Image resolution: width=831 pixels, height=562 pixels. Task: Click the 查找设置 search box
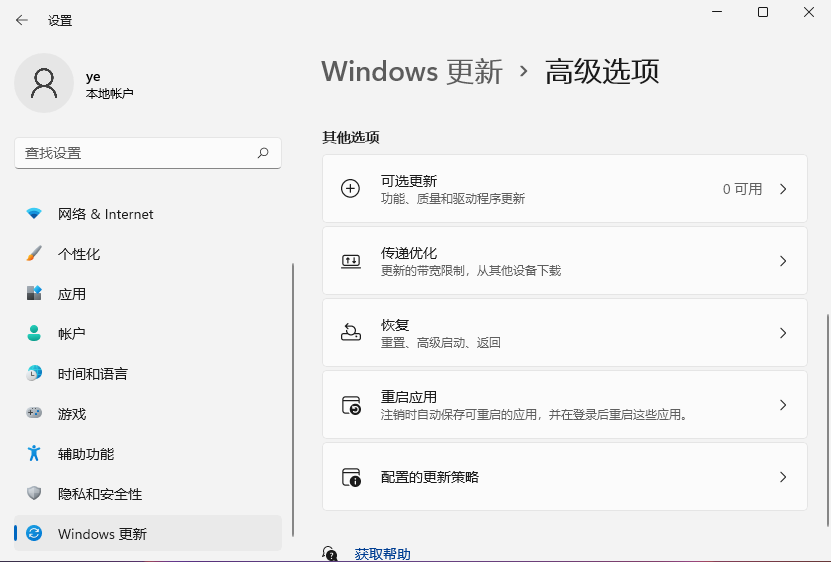coord(148,153)
